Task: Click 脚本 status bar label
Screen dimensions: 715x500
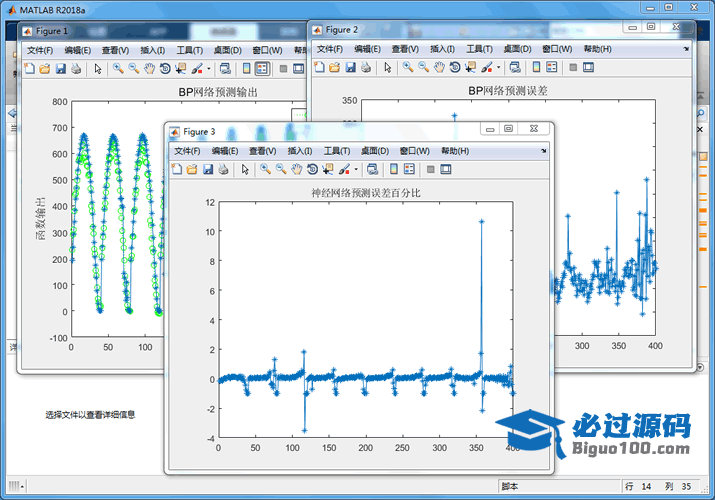Action: pyautogui.click(x=510, y=486)
